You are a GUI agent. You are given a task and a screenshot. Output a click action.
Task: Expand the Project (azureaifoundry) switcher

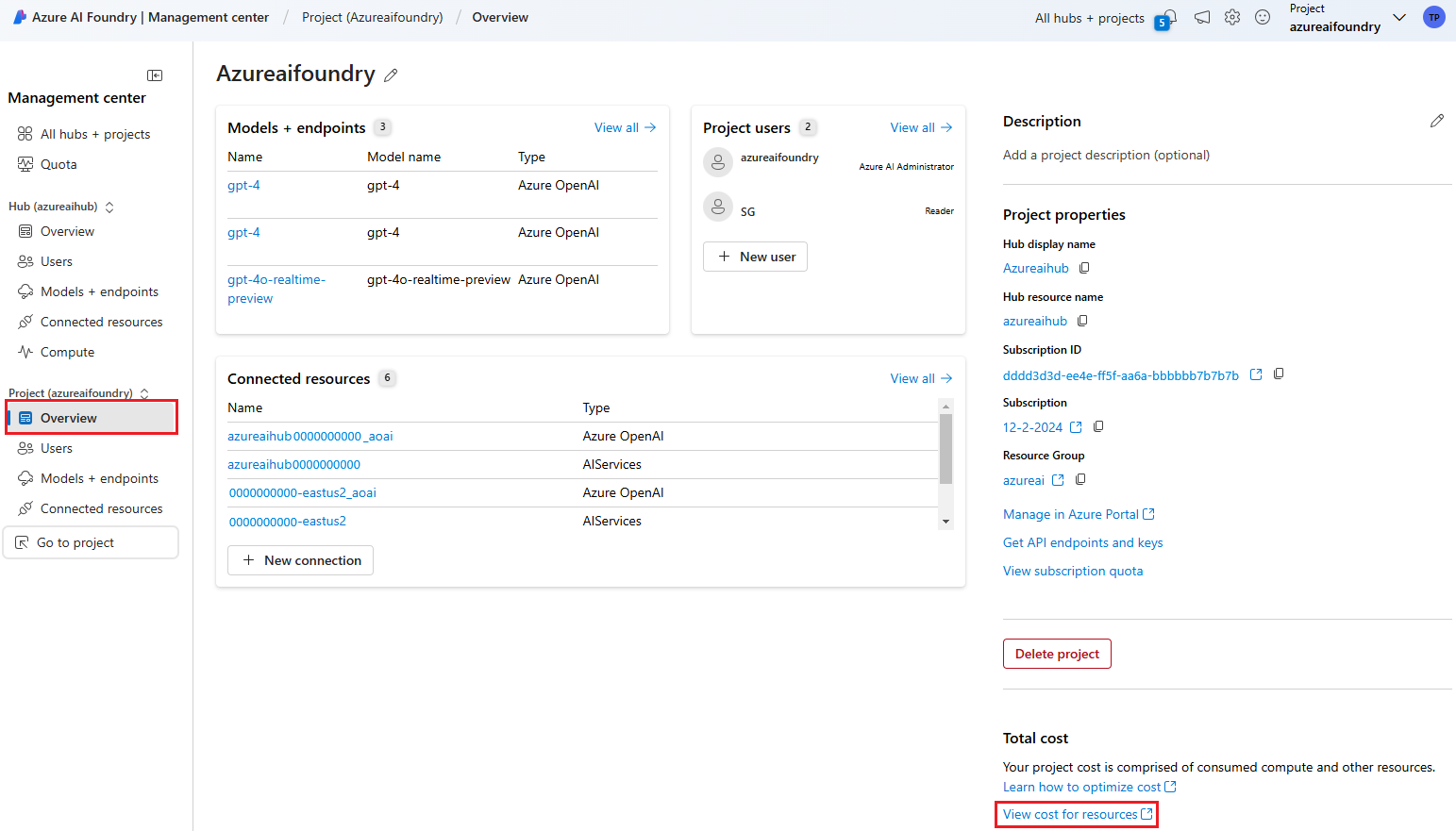click(144, 393)
